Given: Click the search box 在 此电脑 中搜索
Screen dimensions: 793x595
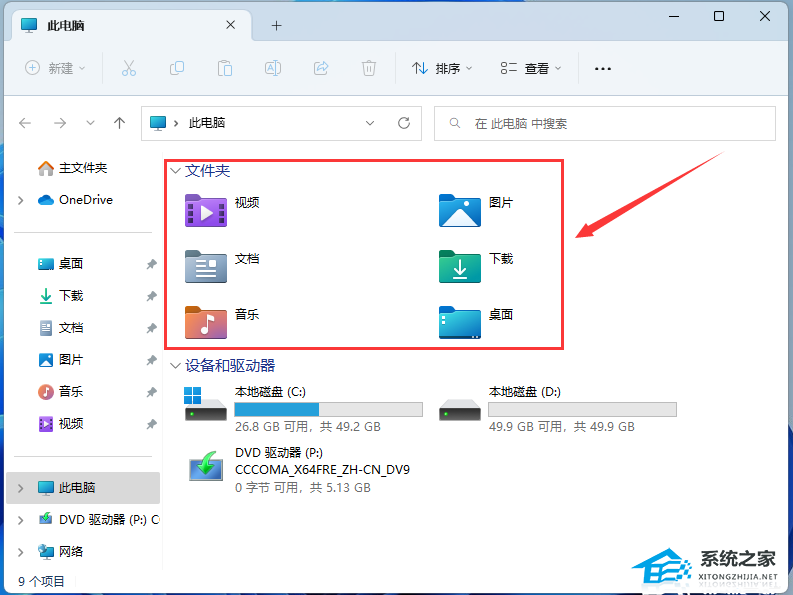Looking at the screenshot, I should click(x=605, y=123).
